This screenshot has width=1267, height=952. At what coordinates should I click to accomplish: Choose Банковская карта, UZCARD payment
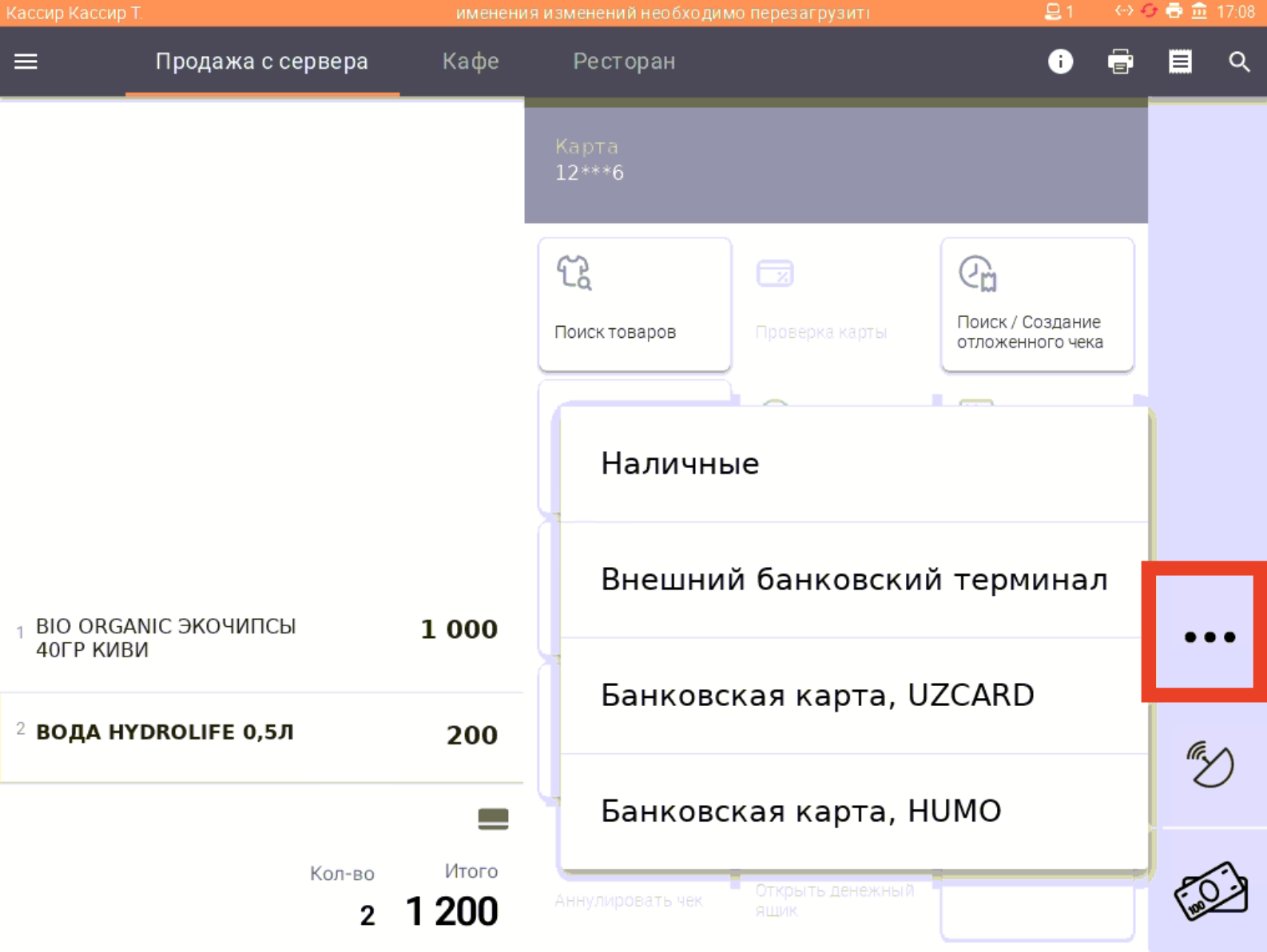pos(854,696)
